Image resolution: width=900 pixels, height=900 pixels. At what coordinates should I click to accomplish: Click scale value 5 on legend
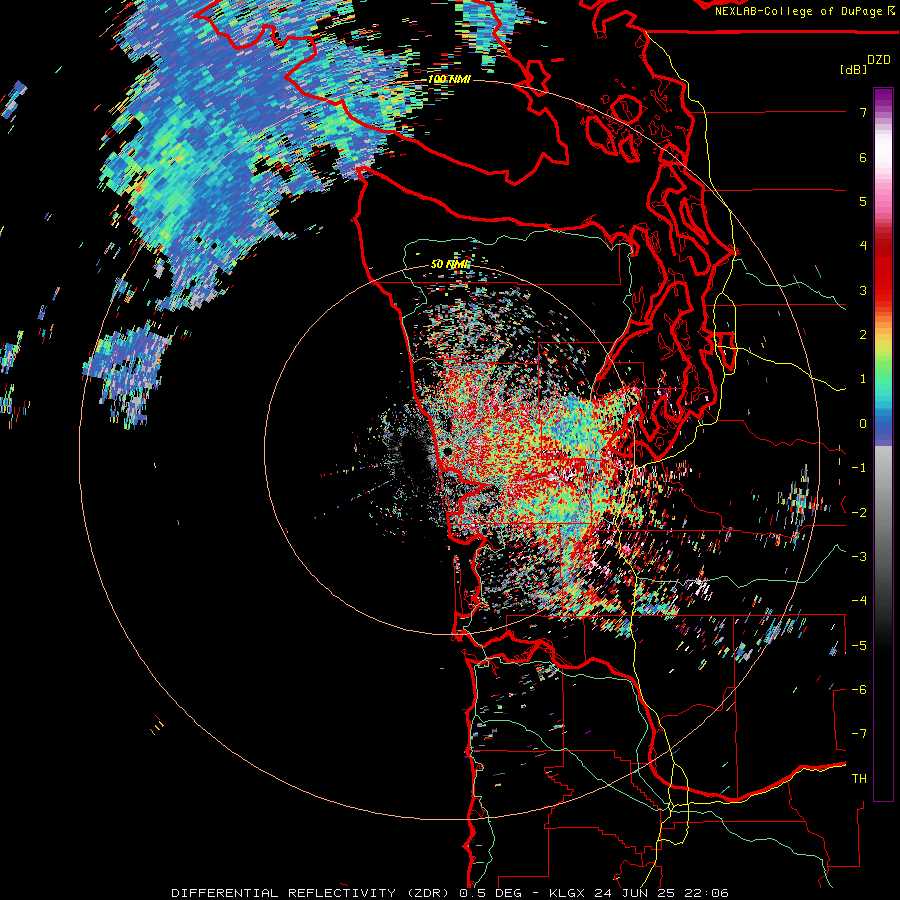pyautogui.click(x=863, y=201)
